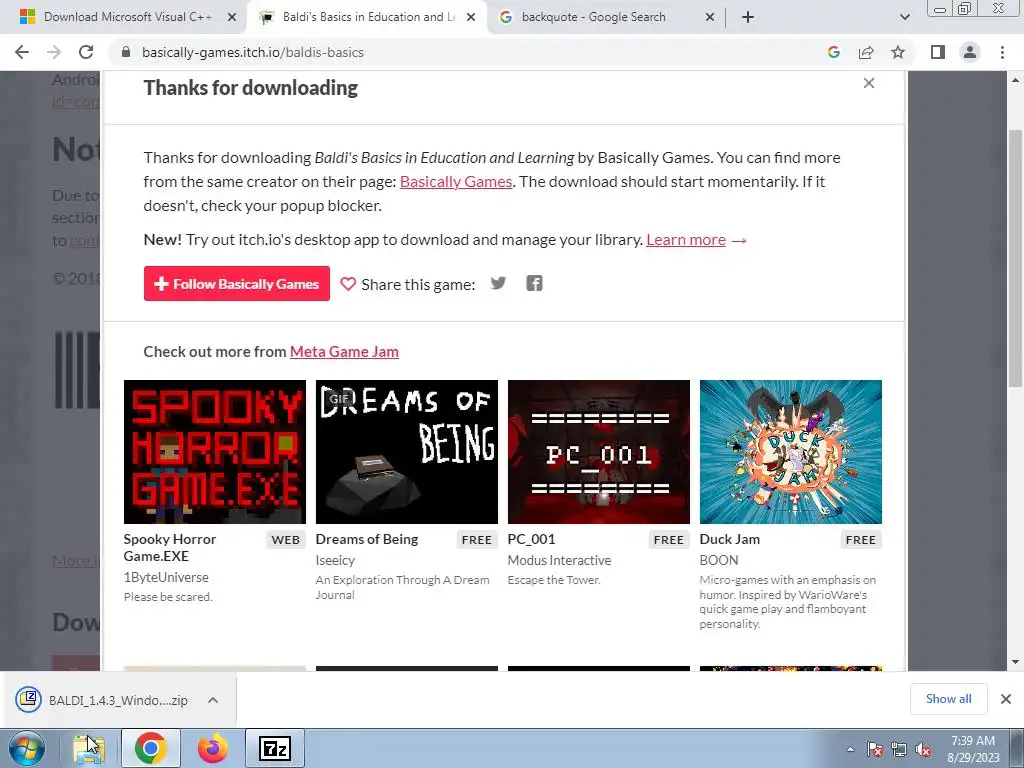
Task: Open Dreams of Being thumbnail
Action: [407, 452]
